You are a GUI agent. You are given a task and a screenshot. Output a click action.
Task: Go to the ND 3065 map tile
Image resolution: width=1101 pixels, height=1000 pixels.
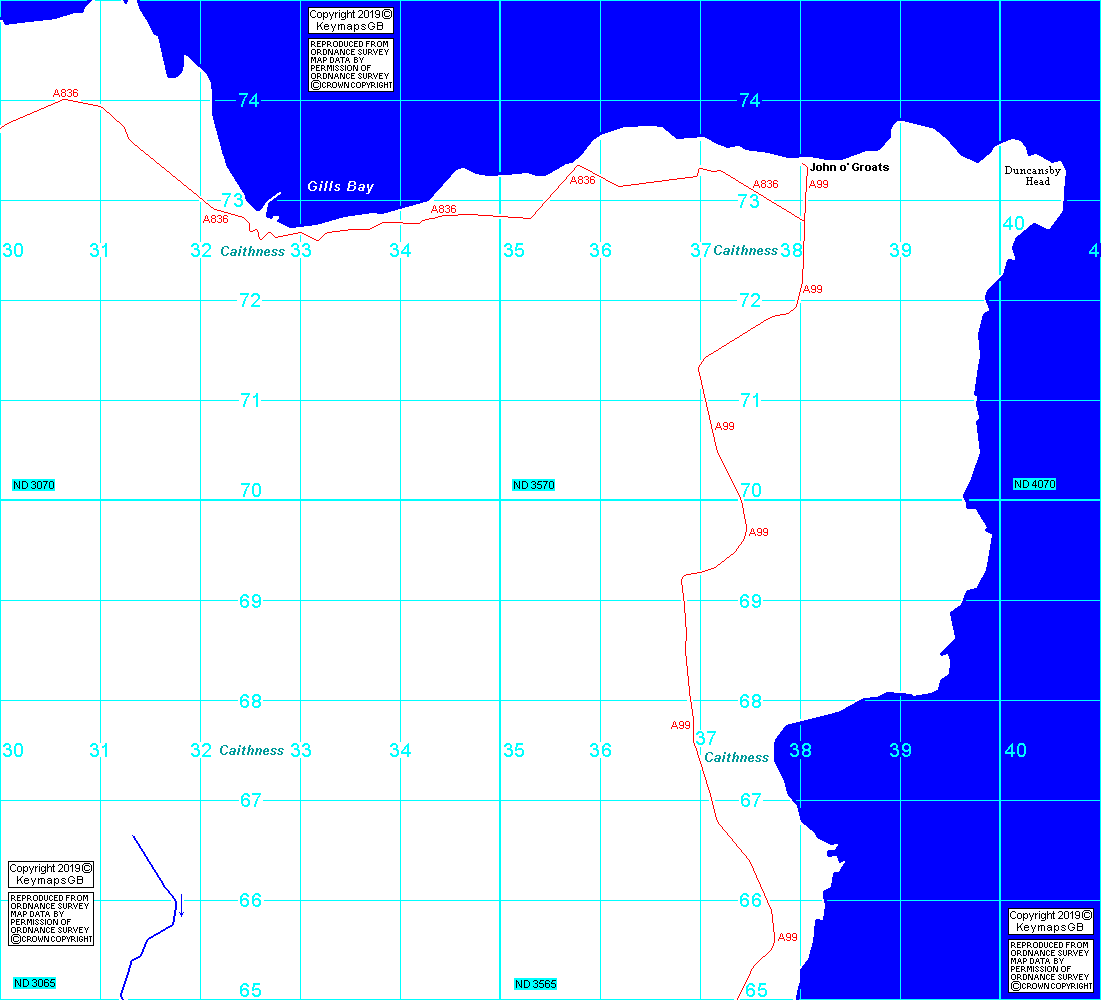click(x=34, y=984)
